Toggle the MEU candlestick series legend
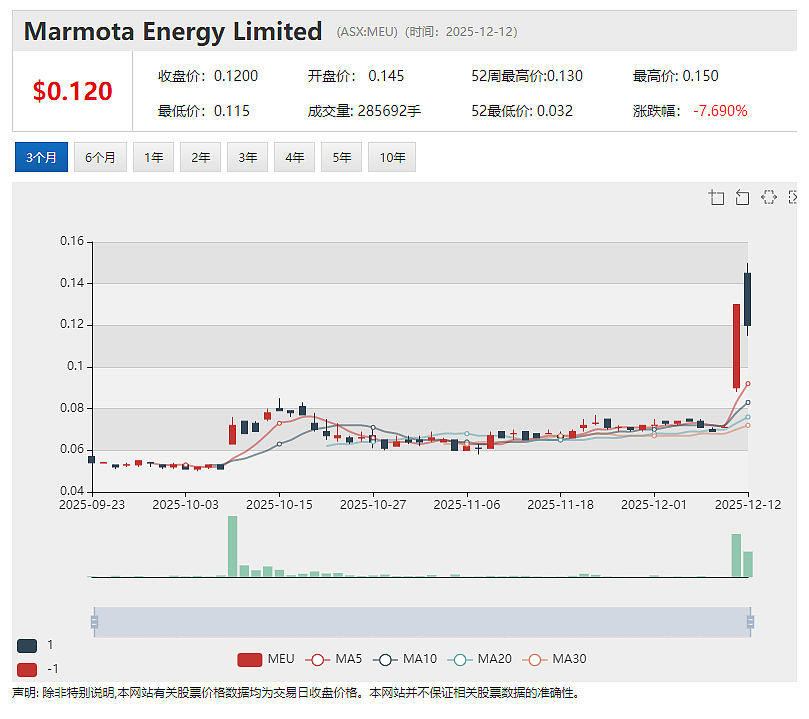Screen dimensions: 809x719 (266, 660)
